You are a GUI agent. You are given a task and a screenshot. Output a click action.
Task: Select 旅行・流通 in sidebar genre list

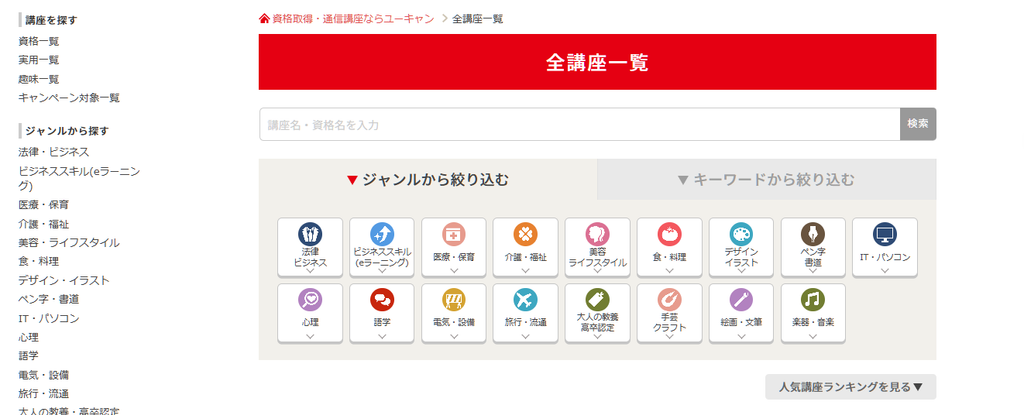pyautogui.click(x=44, y=394)
